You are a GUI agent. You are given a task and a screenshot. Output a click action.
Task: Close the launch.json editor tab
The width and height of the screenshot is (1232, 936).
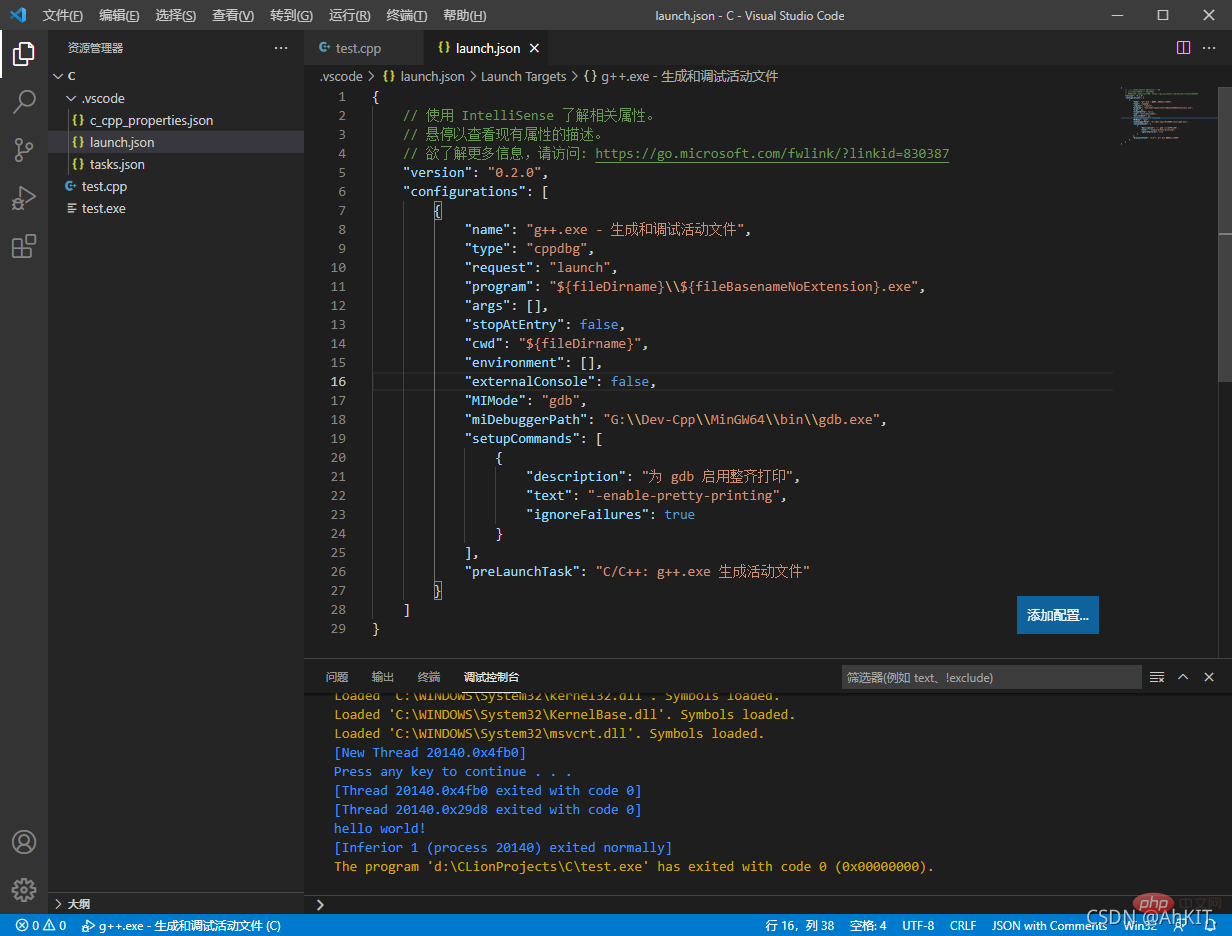pyautogui.click(x=534, y=48)
